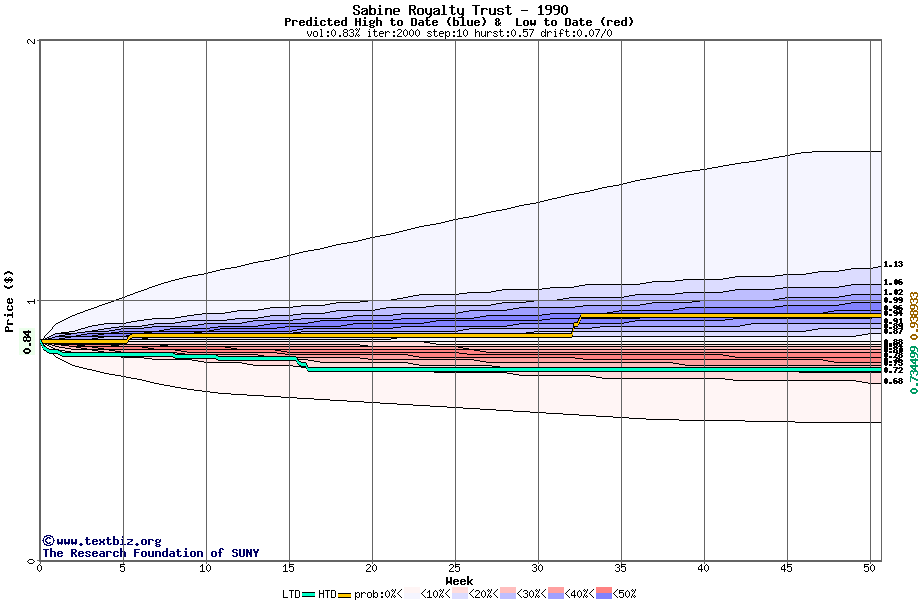This screenshot has height=600, width=920.
Task: Click the 'Price ($)' axis label
Action: [x=9, y=301]
